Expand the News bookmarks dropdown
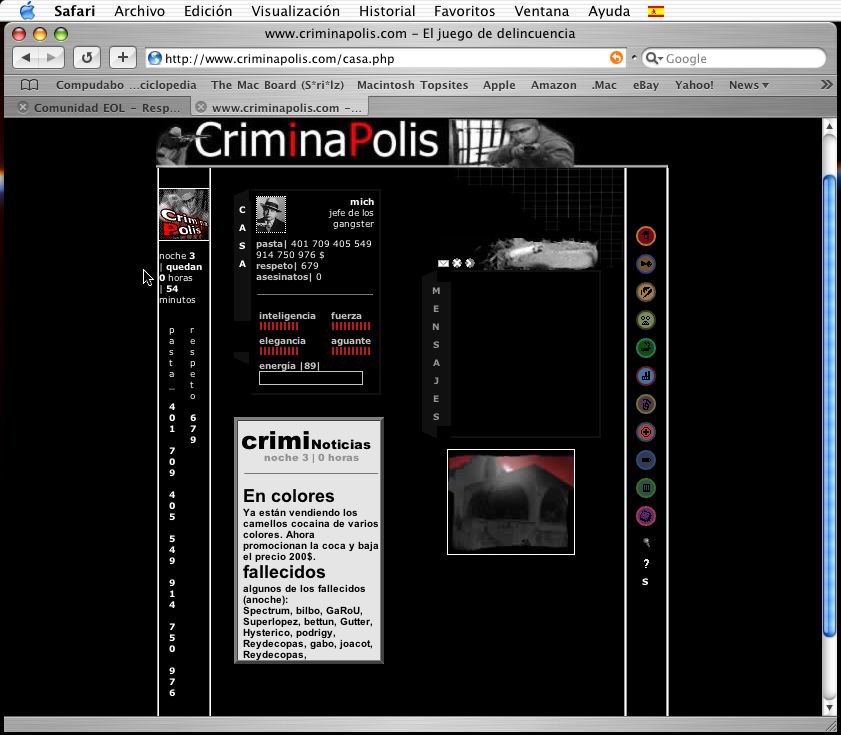The image size is (841, 735). (748, 85)
